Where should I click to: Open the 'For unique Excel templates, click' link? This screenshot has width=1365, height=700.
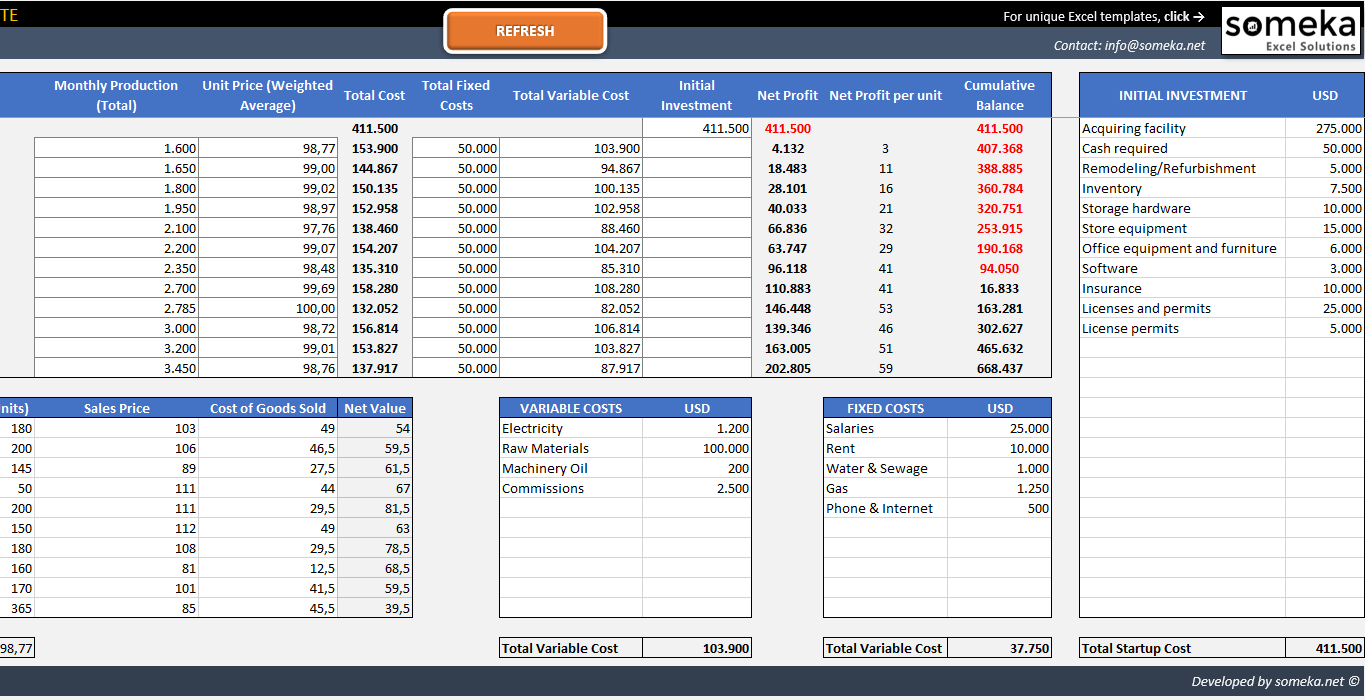1104,16
